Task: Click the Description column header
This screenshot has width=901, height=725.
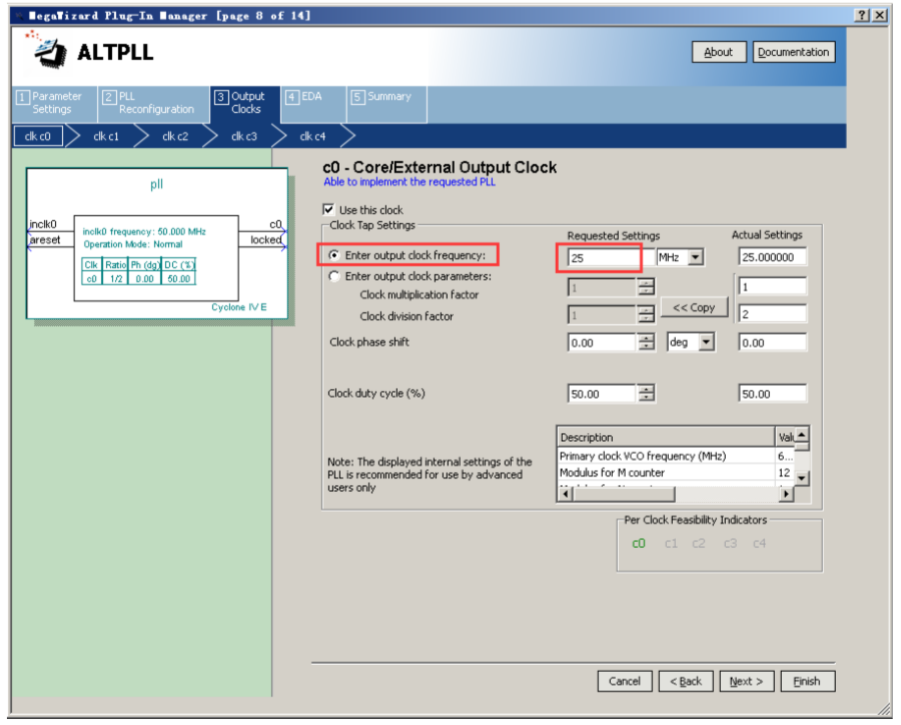Action: tap(666, 437)
